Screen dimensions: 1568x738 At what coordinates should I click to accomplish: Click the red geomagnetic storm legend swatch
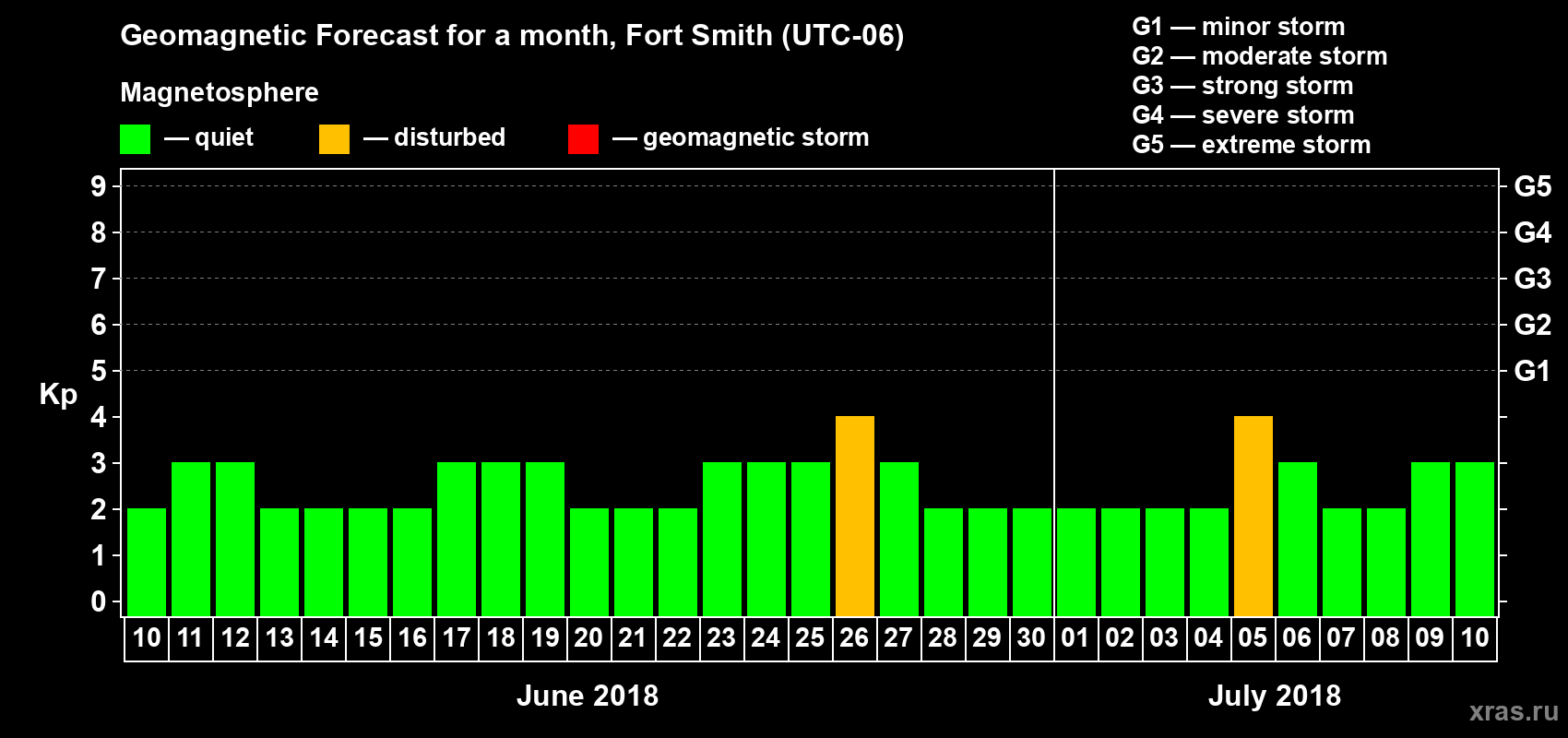[x=583, y=139]
